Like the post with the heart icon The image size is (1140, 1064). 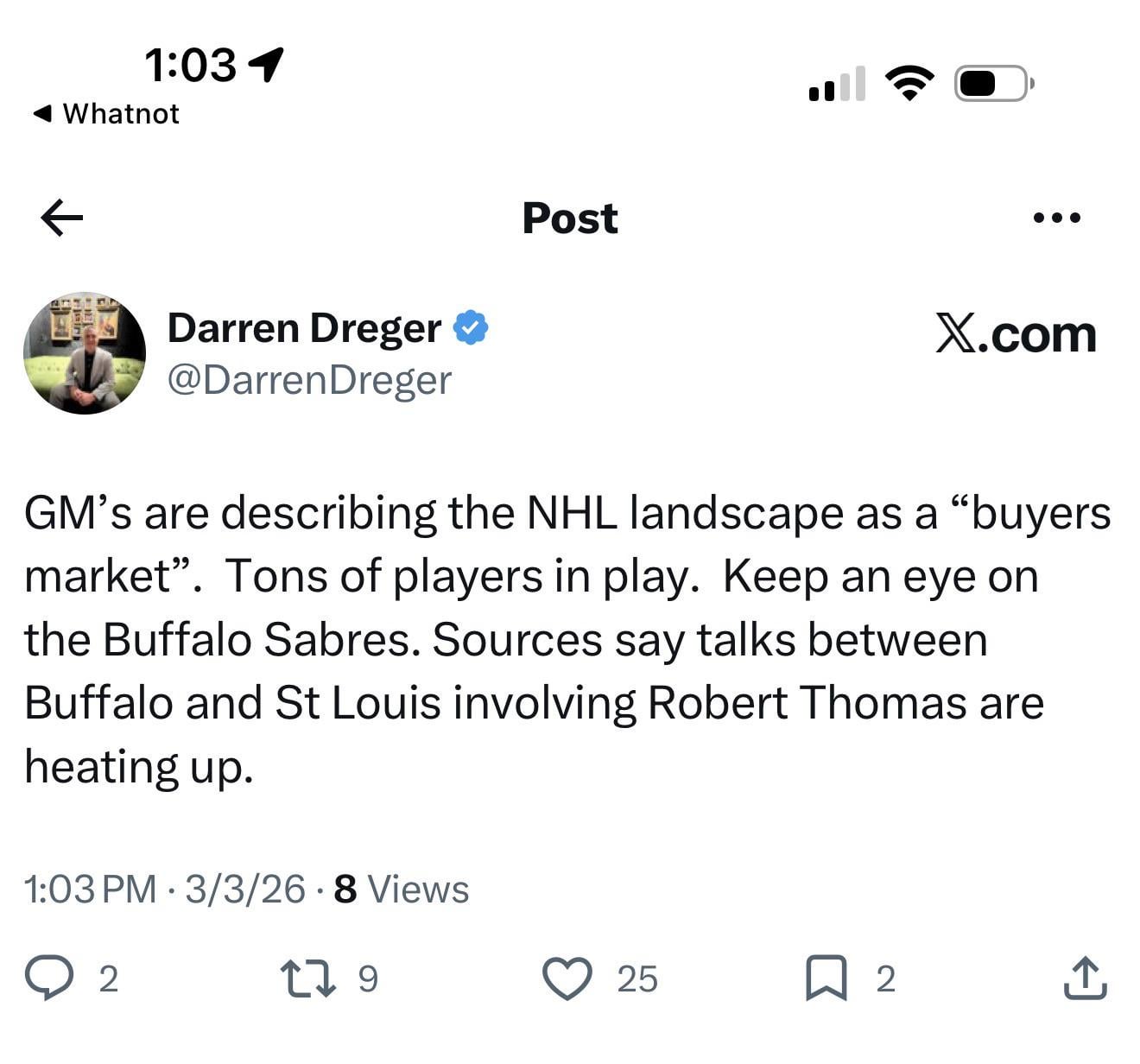567,978
